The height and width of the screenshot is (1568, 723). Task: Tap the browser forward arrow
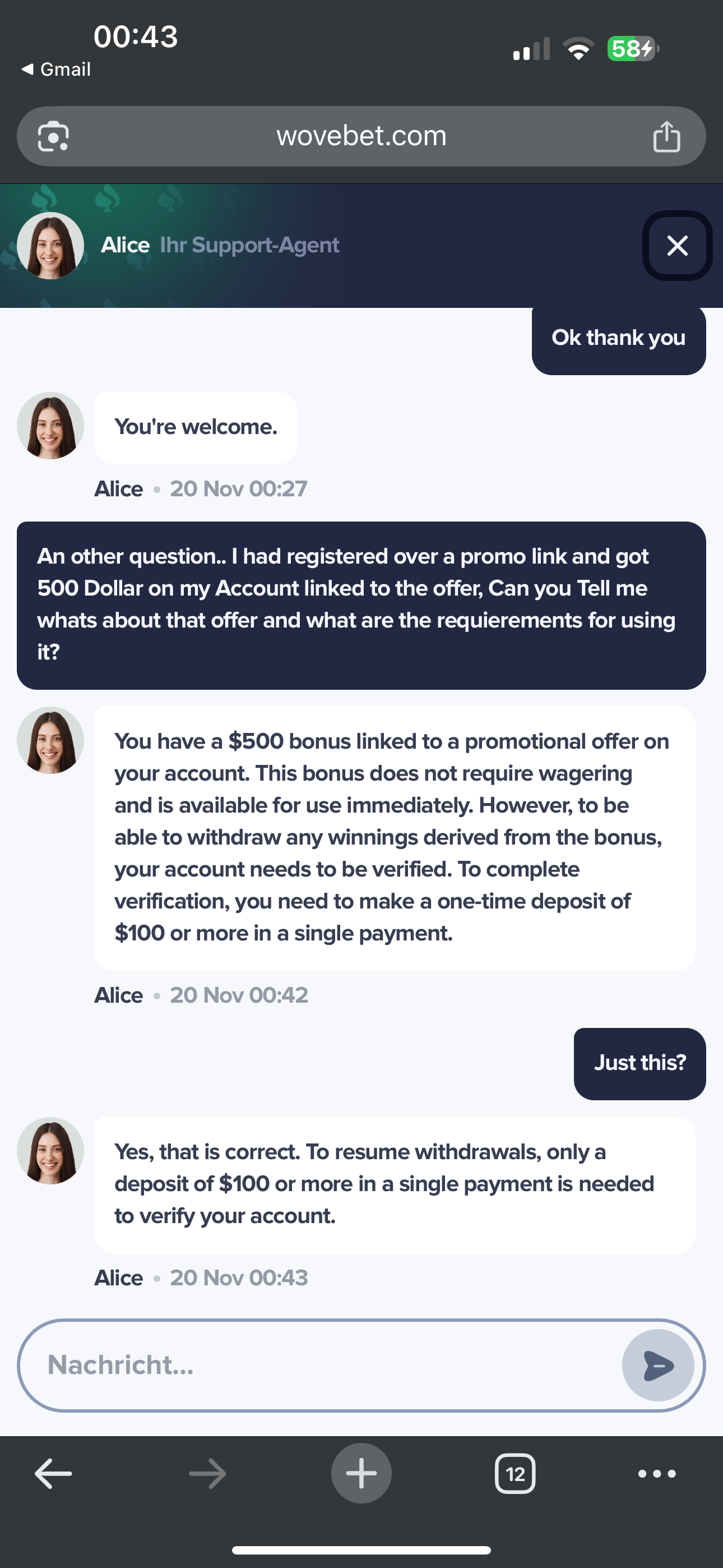pyautogui.click(x=207, y=1474)
